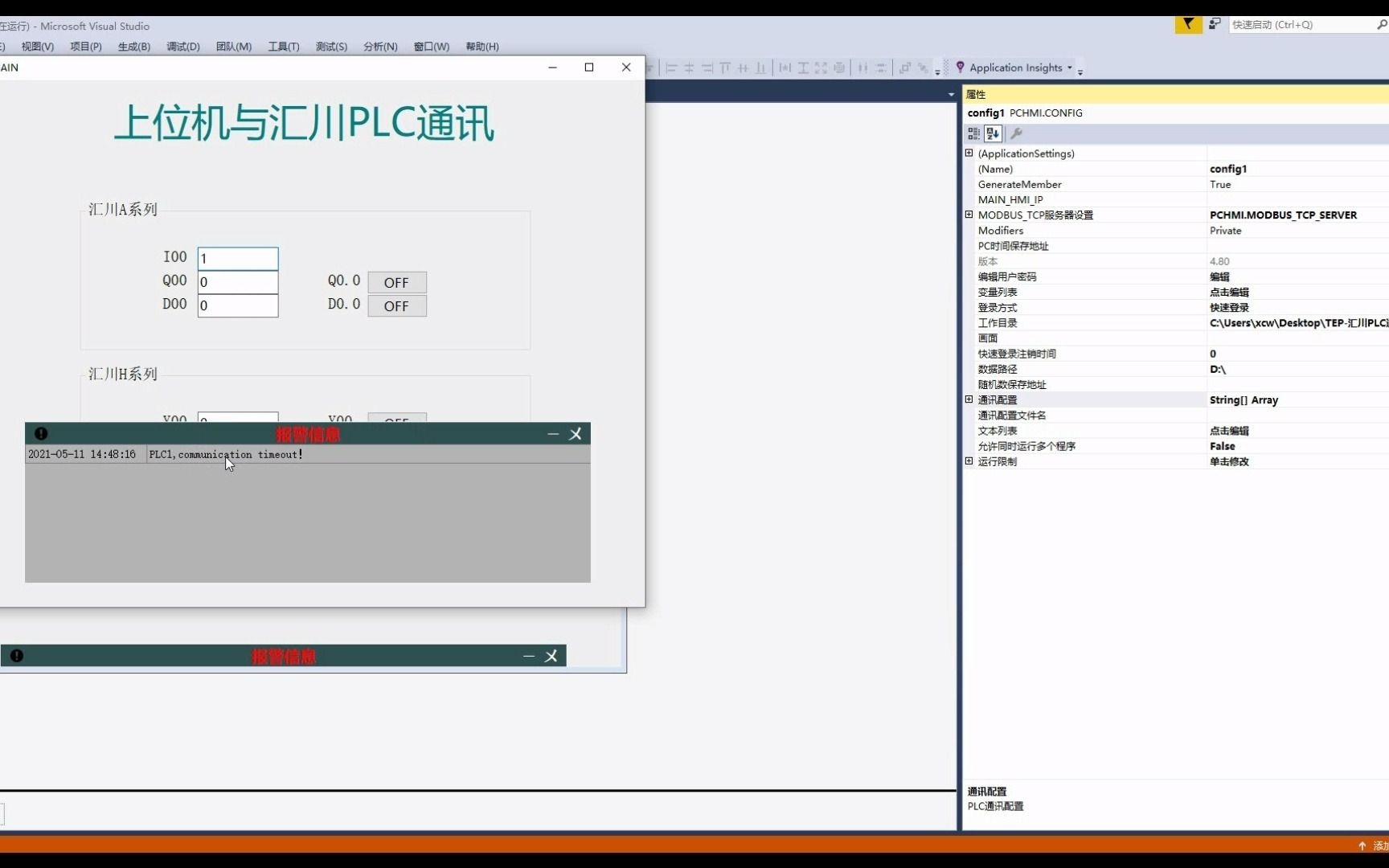Viewport: 1389px width, 868px height.
Task: Click the D00 input field
Action: pos(238,305)
